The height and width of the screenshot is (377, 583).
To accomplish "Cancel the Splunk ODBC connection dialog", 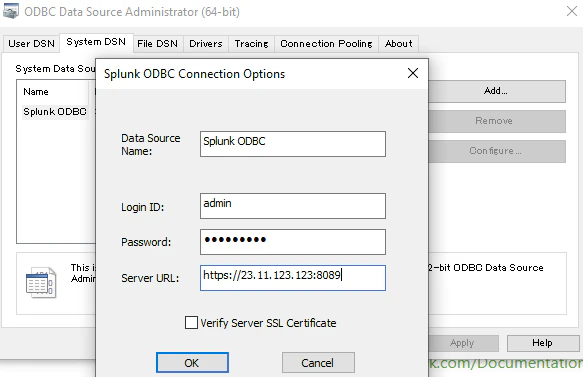I will tap(318, 362).
